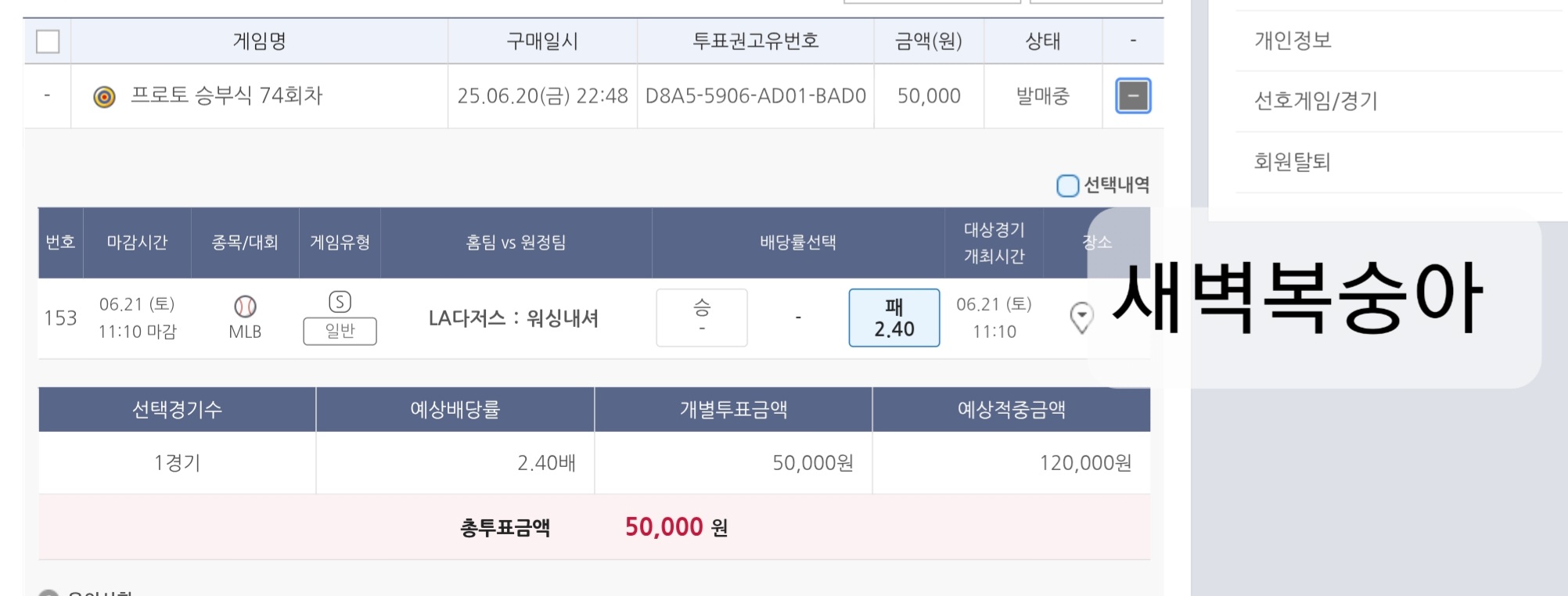Click the 상태 column header
Viewport: 1568px width, 596px height.
pos(1042,41)
